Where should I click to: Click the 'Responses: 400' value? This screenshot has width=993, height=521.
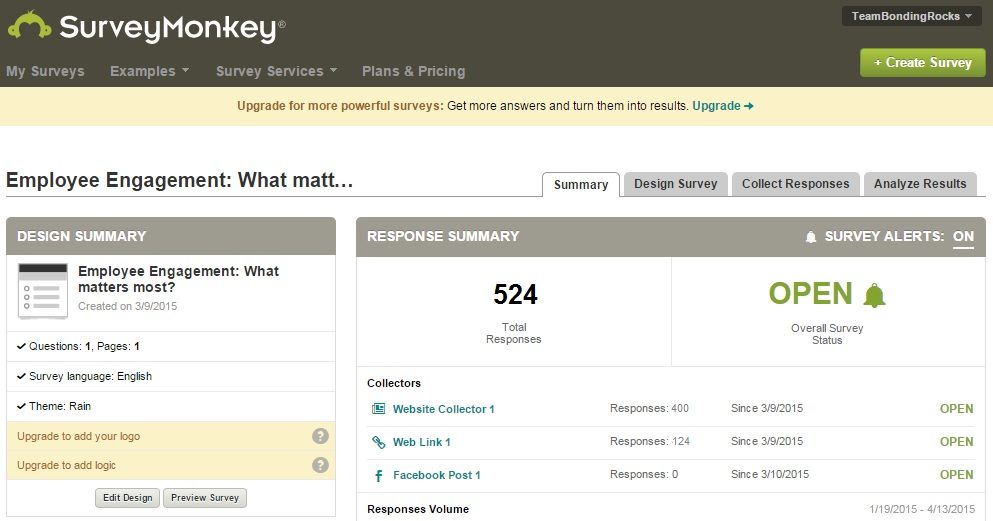click(x=649, y=408)
